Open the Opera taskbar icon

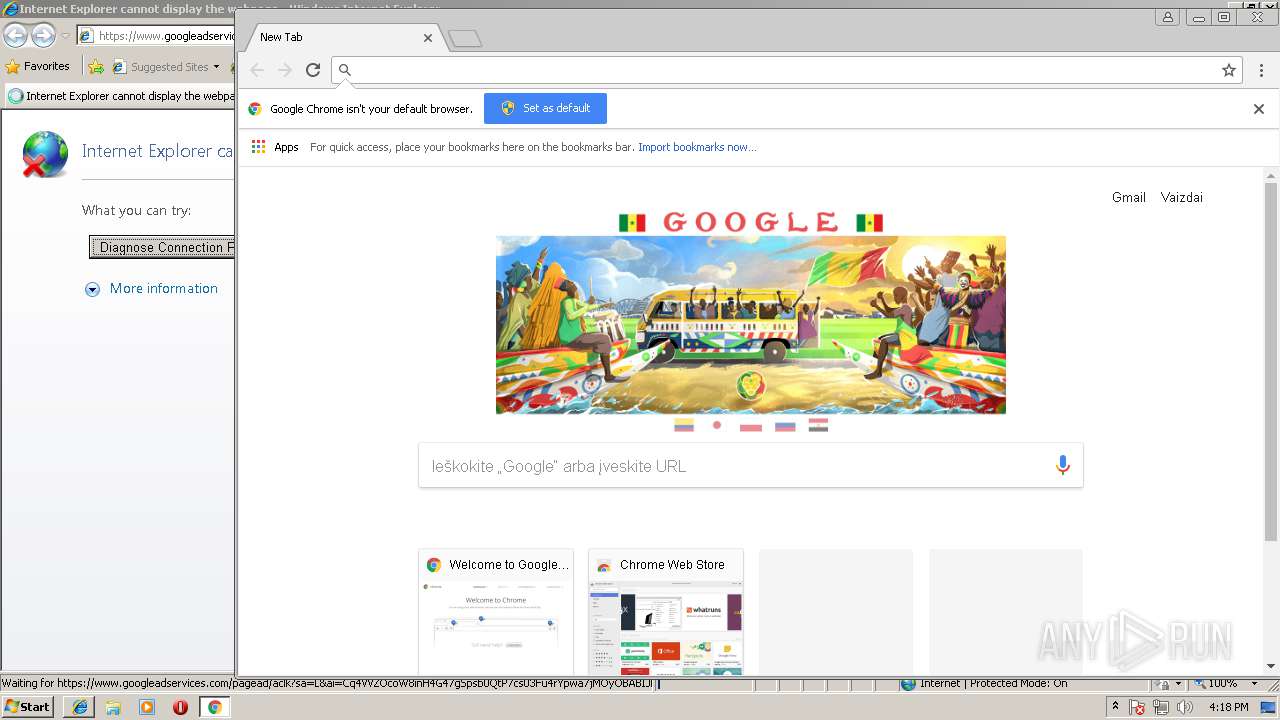pos(181,707)
